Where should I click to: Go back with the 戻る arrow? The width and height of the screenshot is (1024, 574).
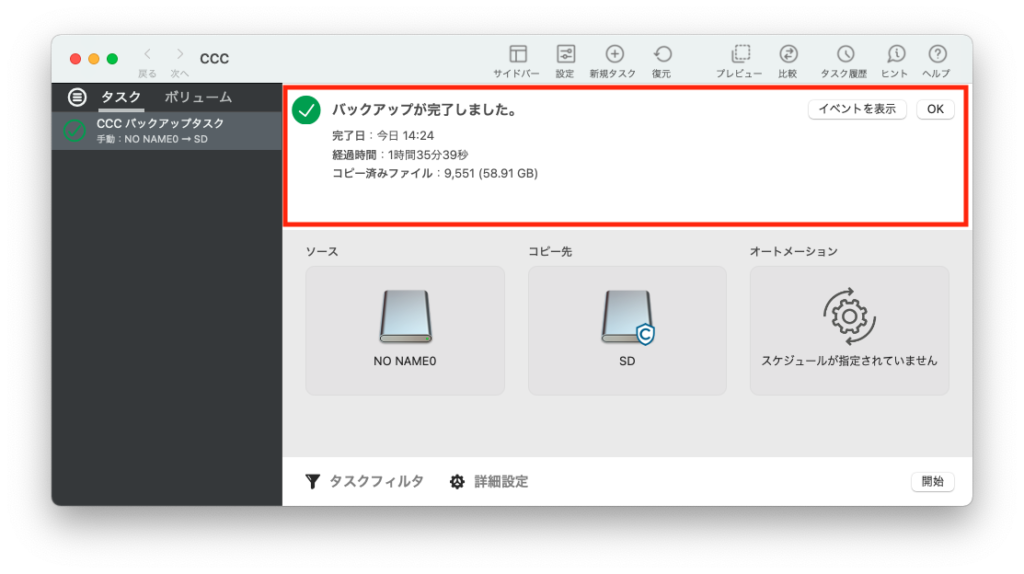tap(148, 54)
